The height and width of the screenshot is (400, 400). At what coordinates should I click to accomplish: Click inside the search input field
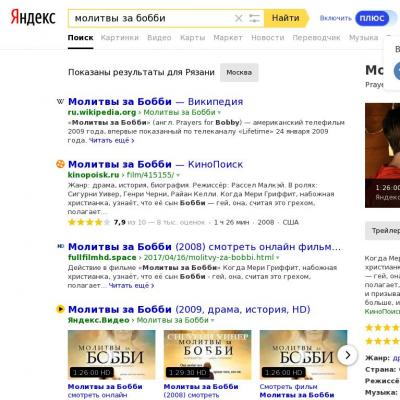pyautogui.click(x=150, y=18)
